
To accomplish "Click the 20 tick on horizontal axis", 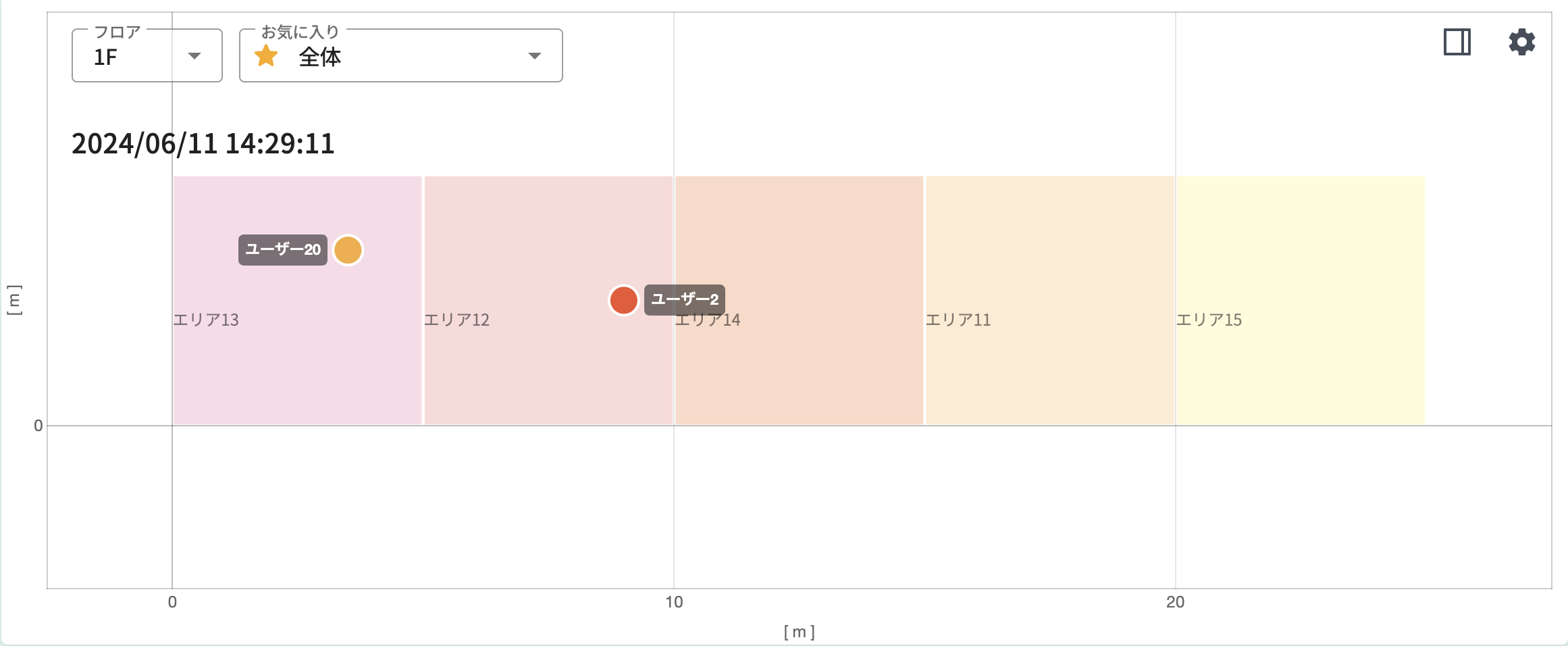I will coord(1175,602).
